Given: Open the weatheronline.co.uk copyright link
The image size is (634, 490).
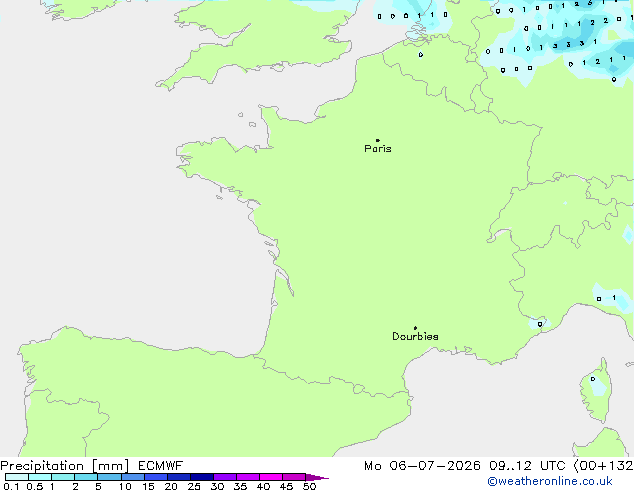Looking at the screenshot, I should 550,481.
